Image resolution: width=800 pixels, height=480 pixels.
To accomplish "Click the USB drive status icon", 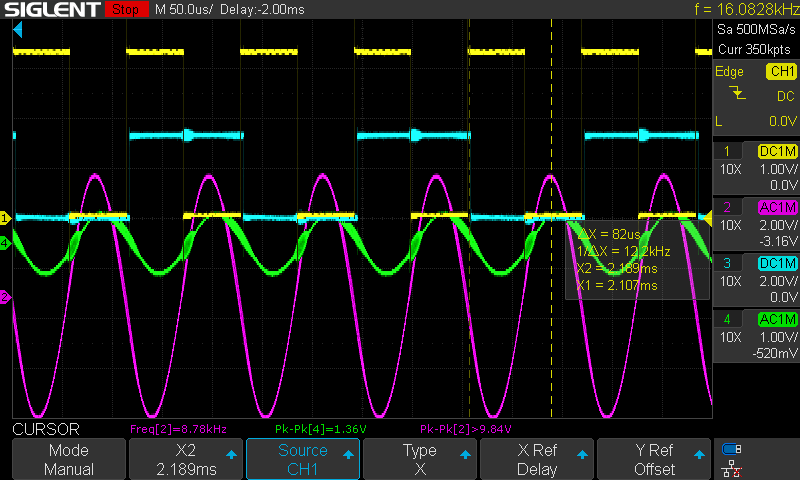I will 732,450.
